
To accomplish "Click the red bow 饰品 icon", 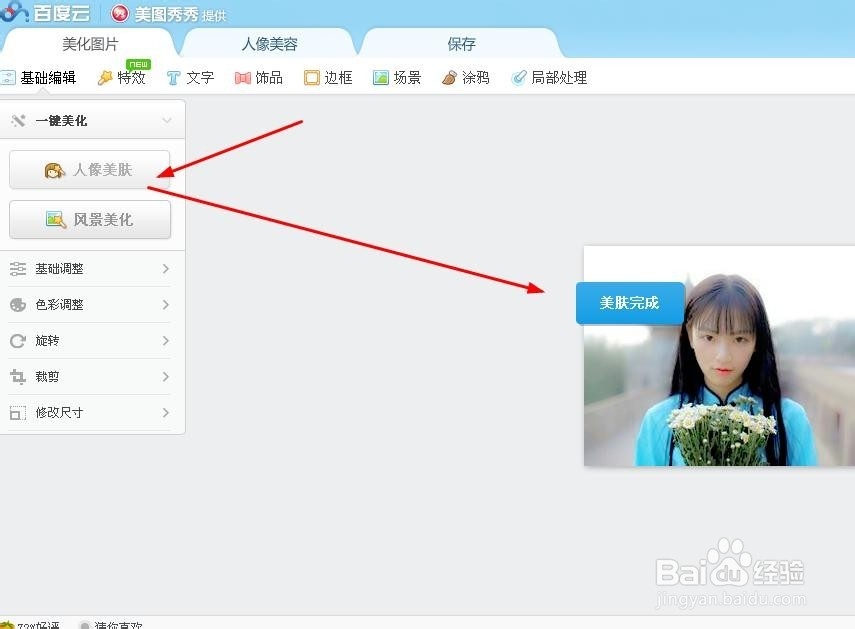I will (x=243, y=78).
